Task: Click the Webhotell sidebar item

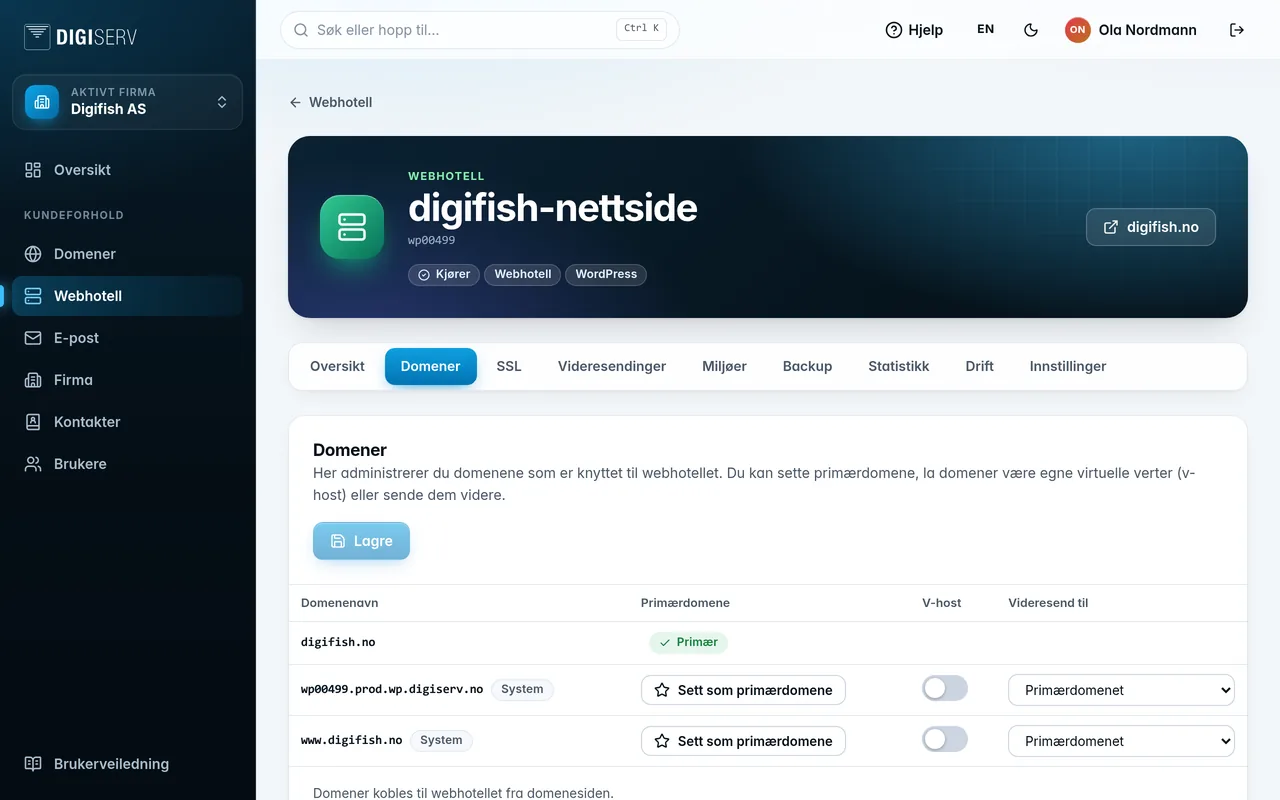Action: pyautogui.click(x=127, y=296)
